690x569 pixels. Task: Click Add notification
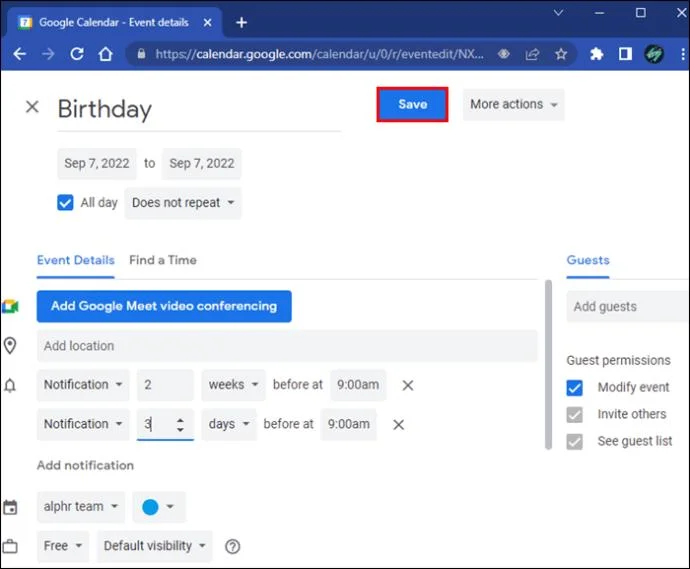tap(85, 466)
